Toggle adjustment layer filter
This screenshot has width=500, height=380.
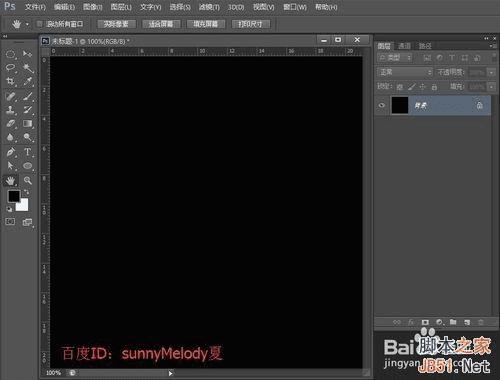(440, 58)
